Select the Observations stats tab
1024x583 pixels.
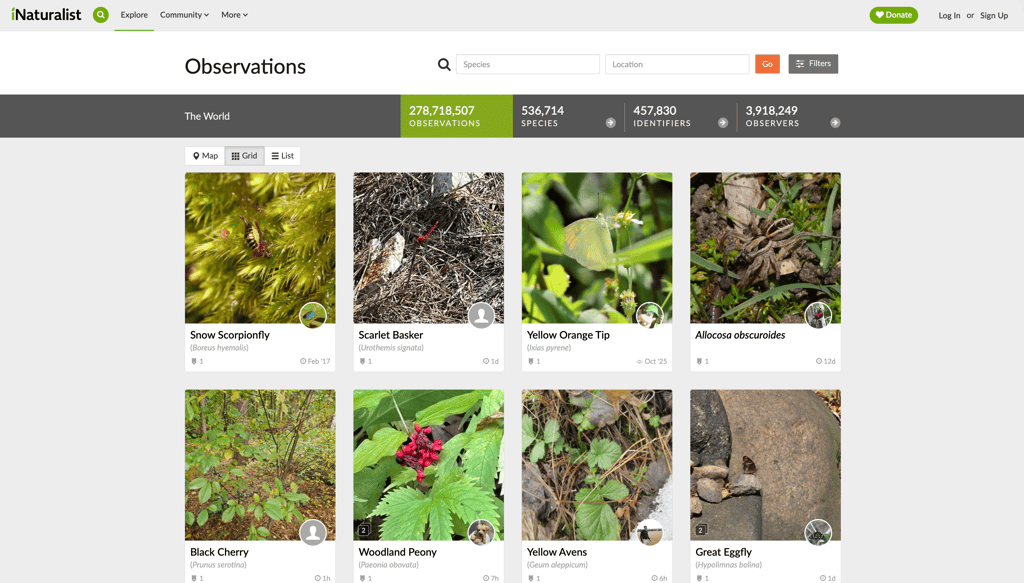(456, 116)
